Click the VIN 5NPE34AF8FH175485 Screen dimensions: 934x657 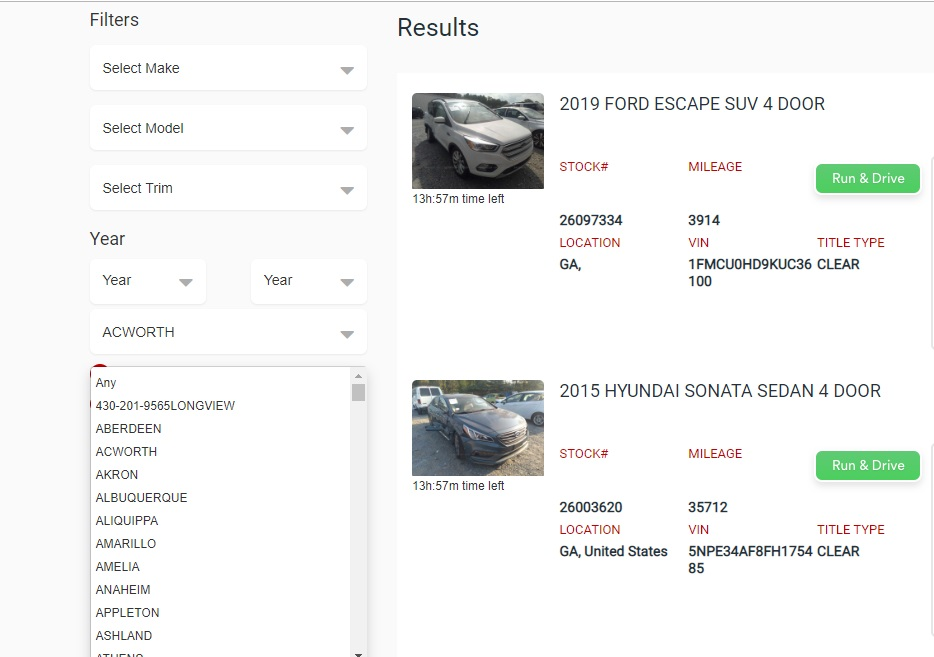(x=750, y=560)
